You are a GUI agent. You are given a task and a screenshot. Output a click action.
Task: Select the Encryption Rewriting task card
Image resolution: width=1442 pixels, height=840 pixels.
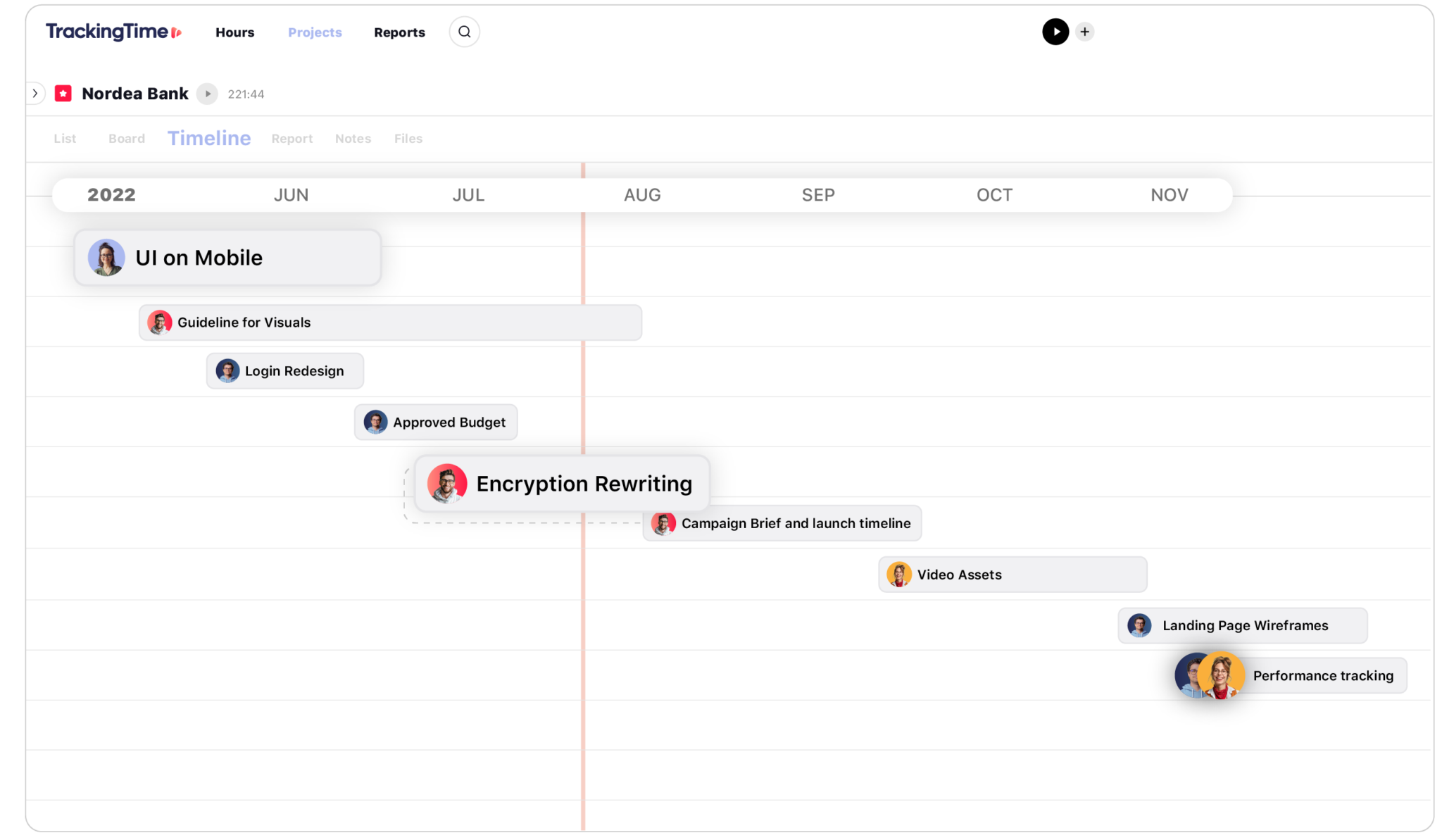point(562,484)
